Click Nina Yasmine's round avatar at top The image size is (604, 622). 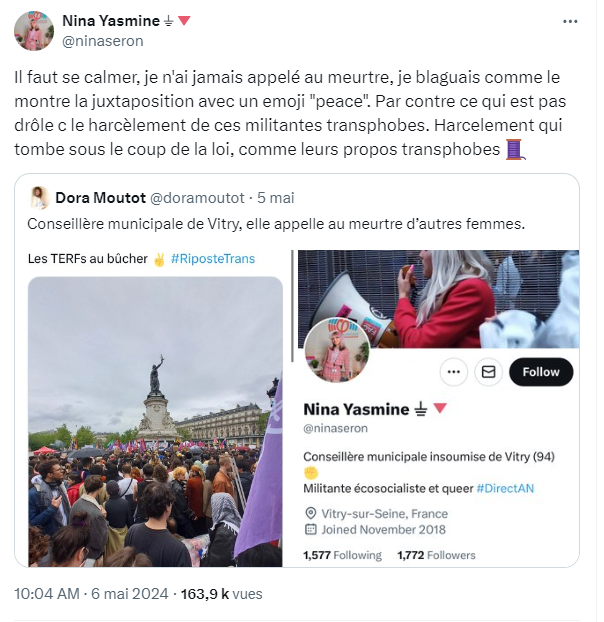click(34, 31)
